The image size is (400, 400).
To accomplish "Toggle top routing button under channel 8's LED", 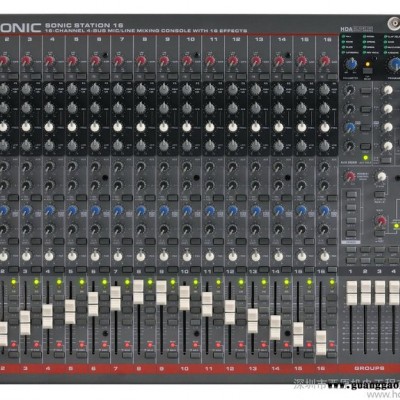I will (x=150, y=298).
